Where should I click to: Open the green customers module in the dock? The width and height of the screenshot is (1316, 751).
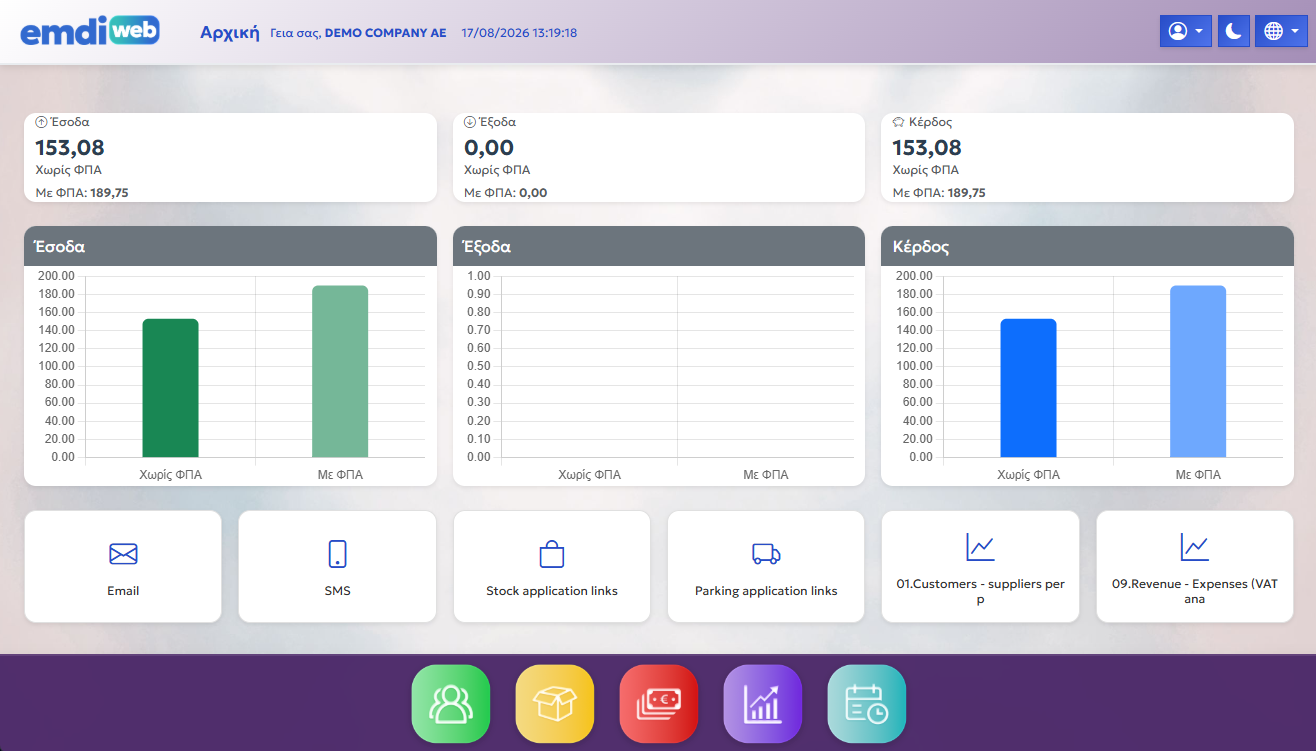[x=451, y=704]
